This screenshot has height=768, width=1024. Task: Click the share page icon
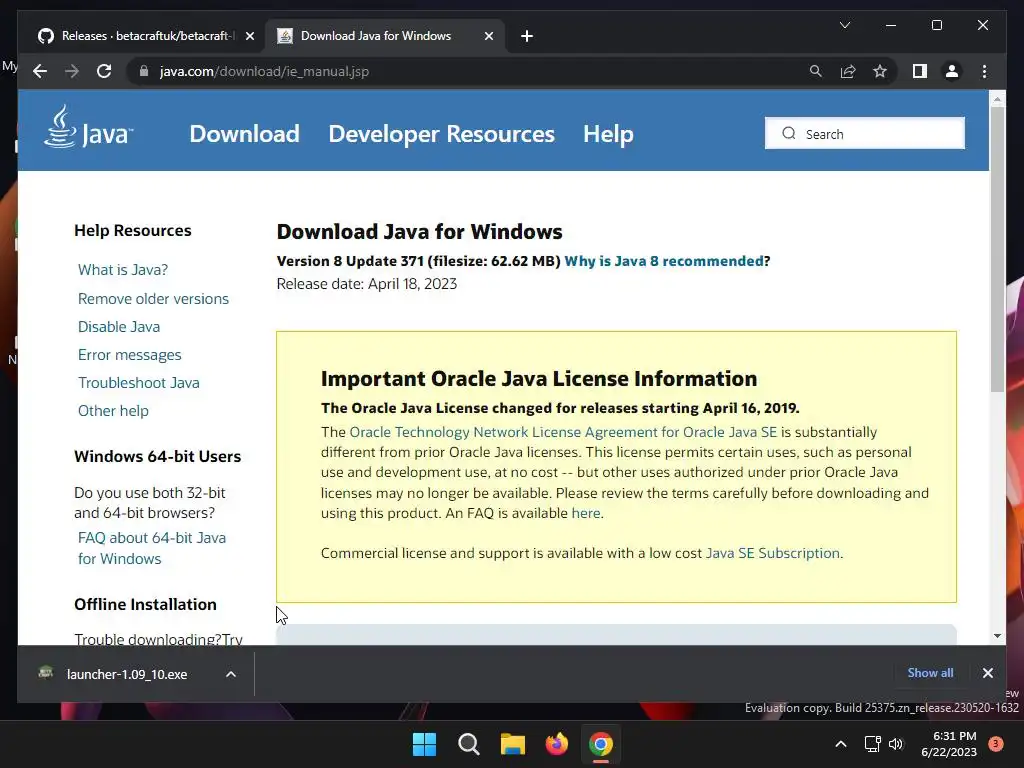click(x=848, y=71)
